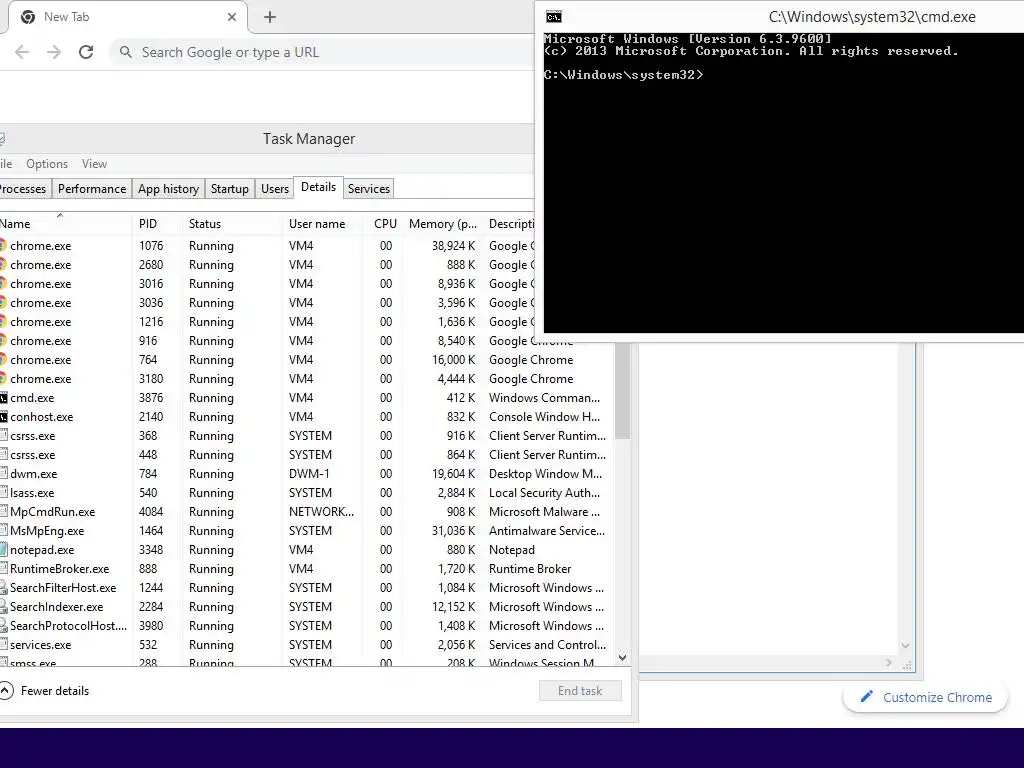Screen dimensions: 1024x768
Task: Click the Chrome back arrow
Action: [22, 52]
